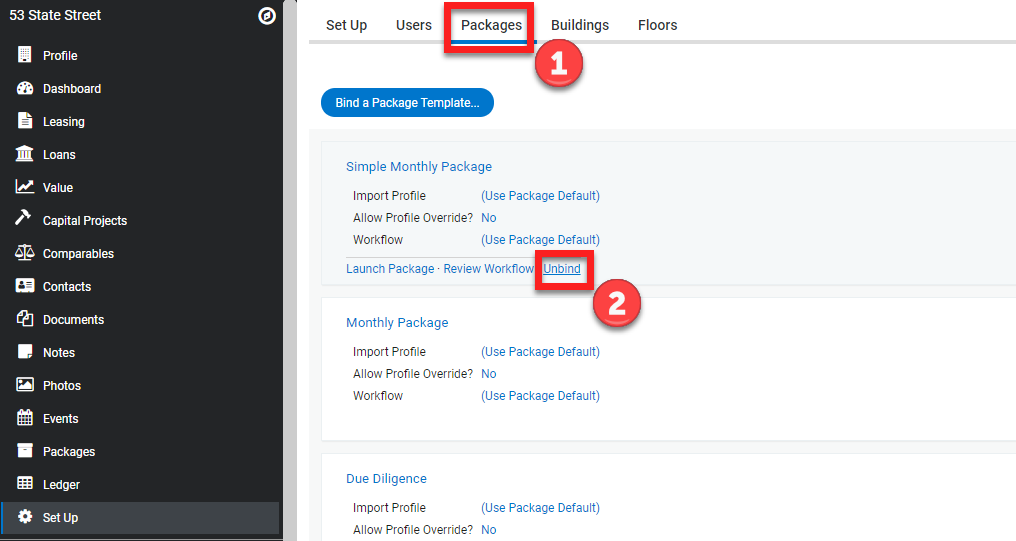Image resolution: width=1016 pixels, height=541 pixels.
Task: Switch to the Set Up tab
Action: (346, 25)
